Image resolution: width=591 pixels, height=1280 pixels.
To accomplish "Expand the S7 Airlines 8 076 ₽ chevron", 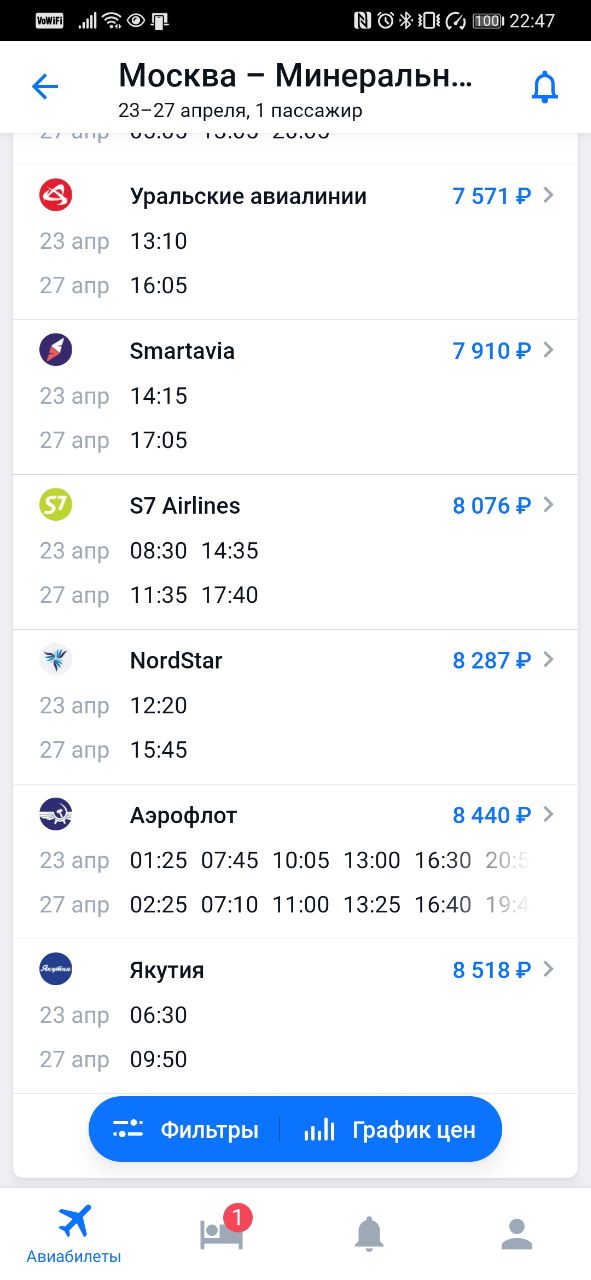I will [548, 506].
